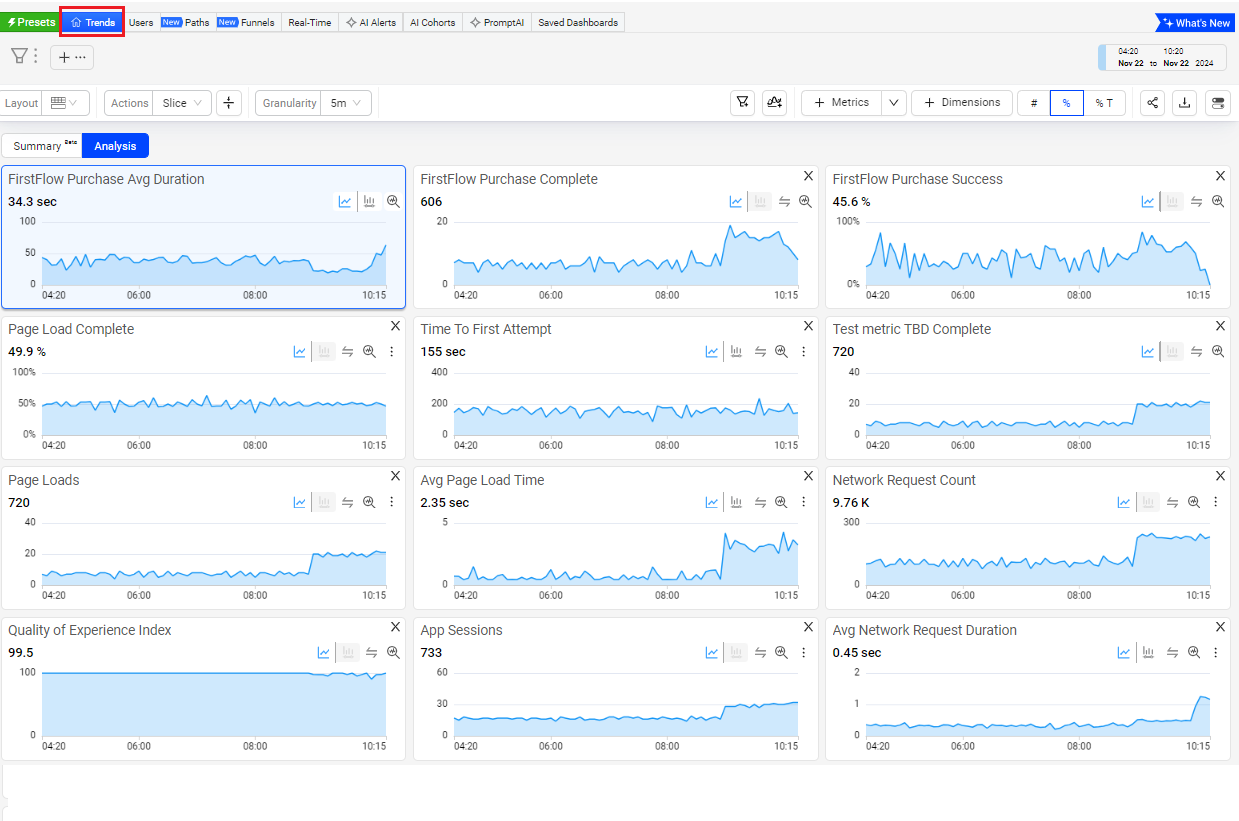
Task: Click the filter funnel icon near Presets
Action: coord(19,56)
